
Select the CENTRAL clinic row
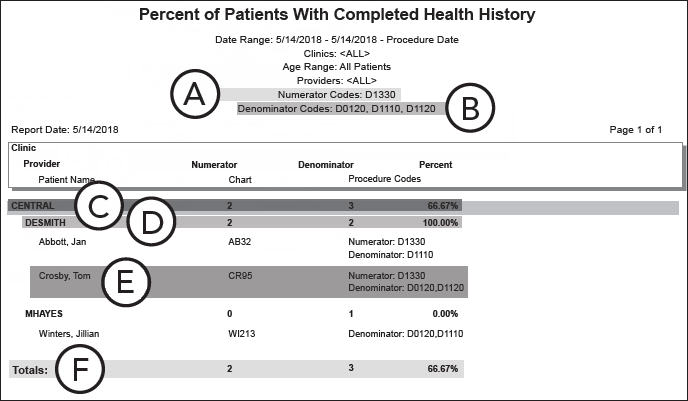pos(35,205)
